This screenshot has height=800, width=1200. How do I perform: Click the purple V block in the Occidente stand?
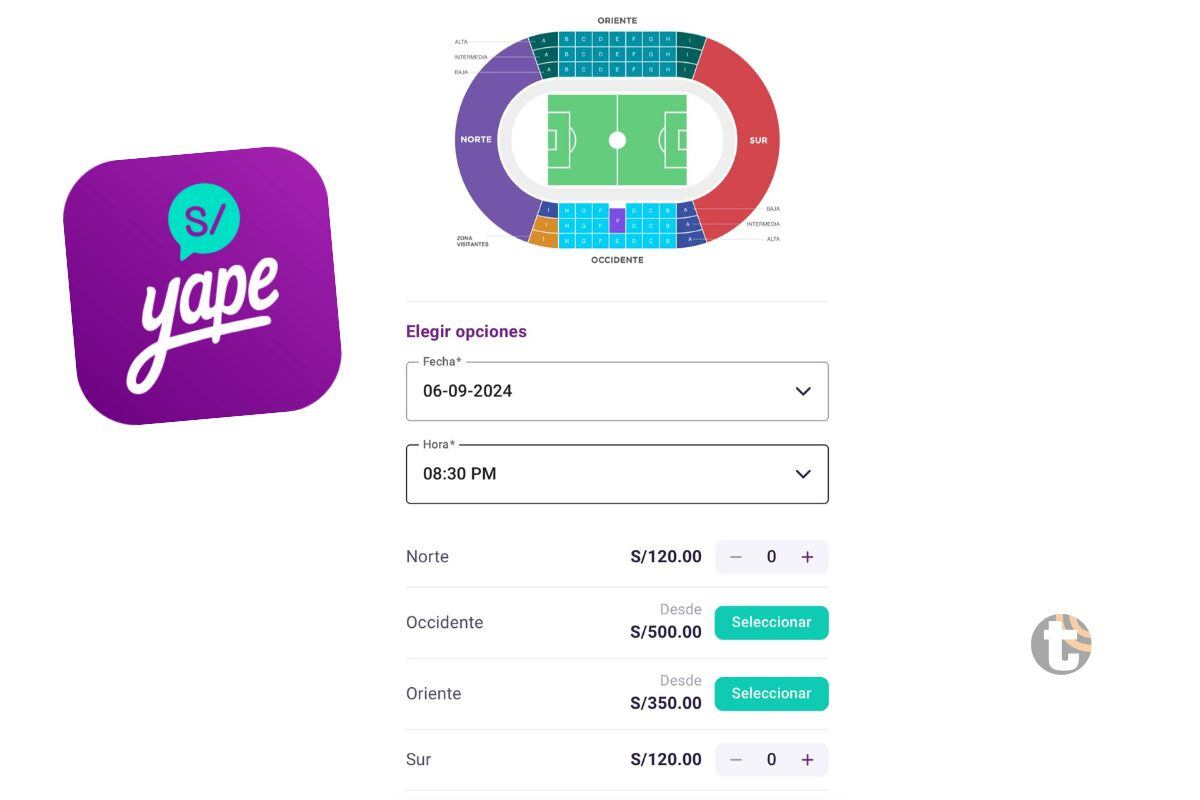pos(618,220)
